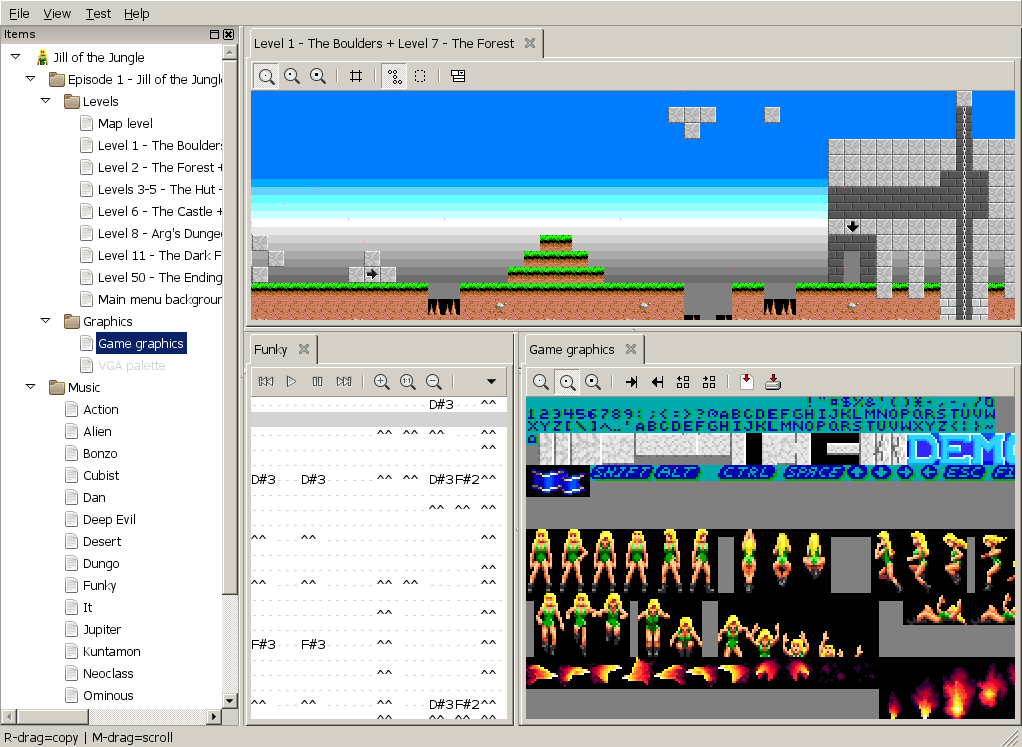Toggle the tile grid in the level editor
Screen dimensions: 1022x747
[x=356, y=76]
